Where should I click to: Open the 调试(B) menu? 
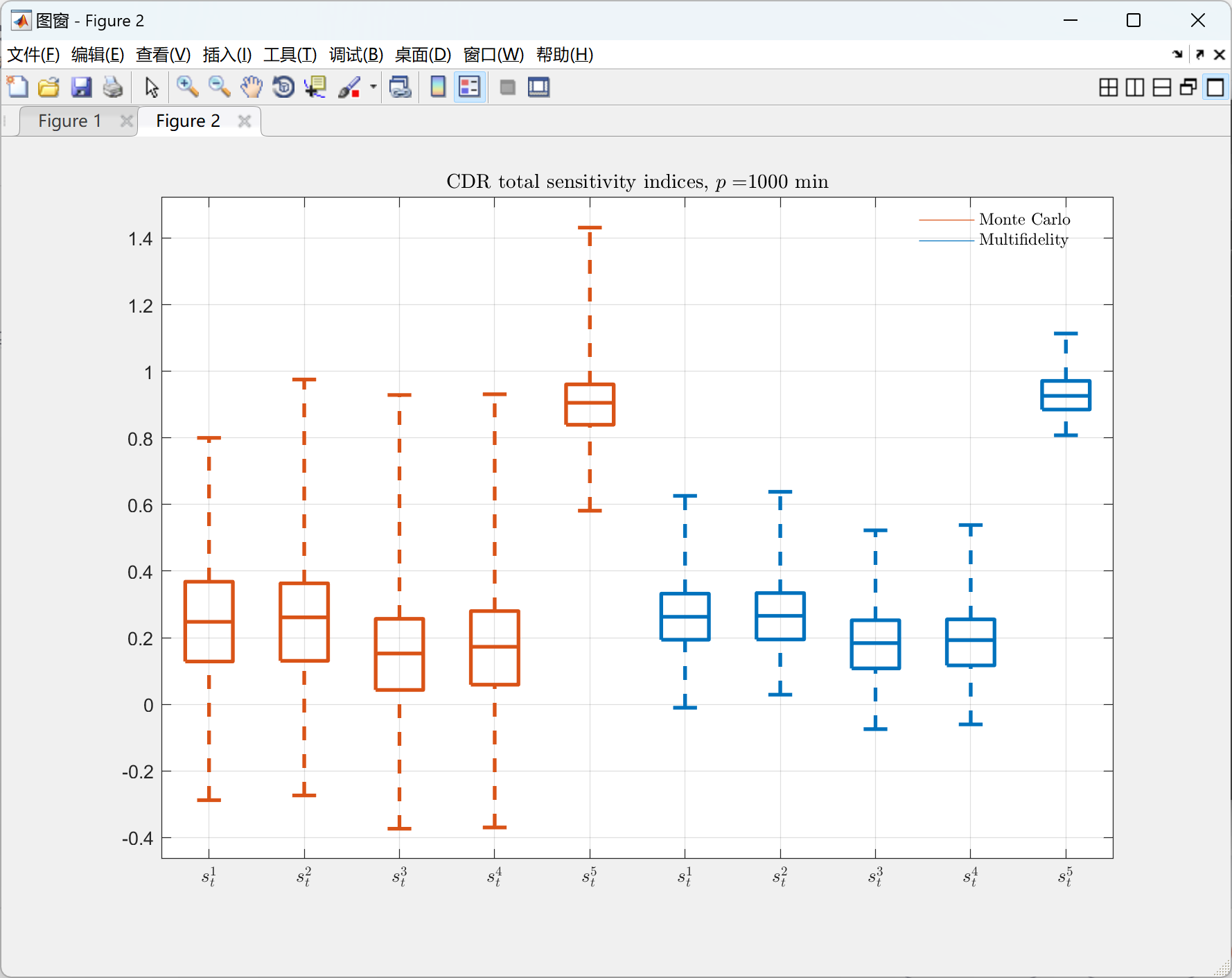tap(356, 55)
